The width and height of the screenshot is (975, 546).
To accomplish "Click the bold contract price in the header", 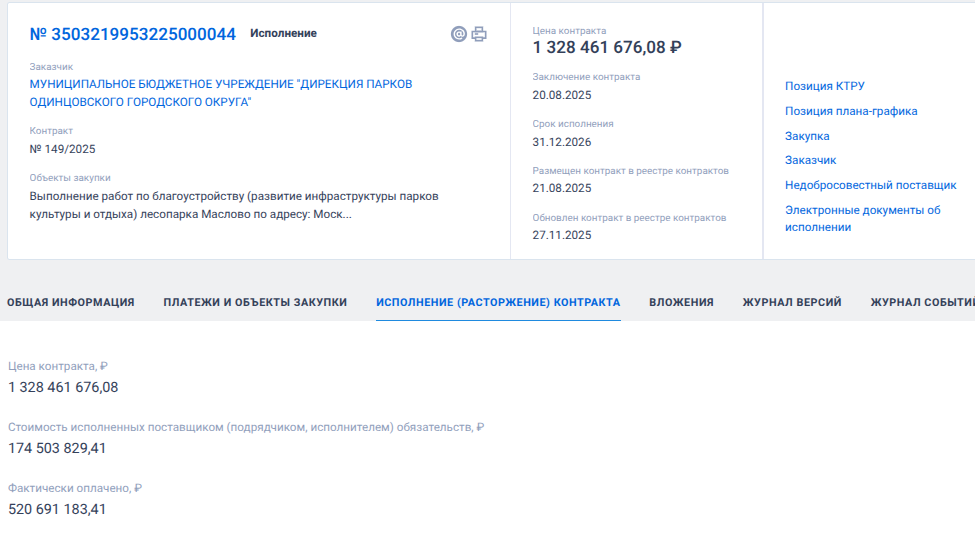I will click(607, 47).
